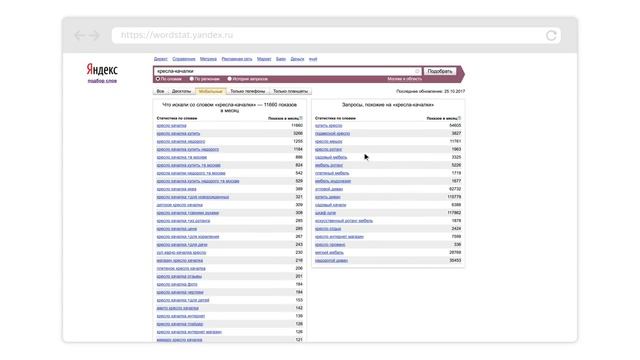Switch to the Только планшеты tab
Screen dimensions: 640x360
pyautogui.click(x=291, y=91)
